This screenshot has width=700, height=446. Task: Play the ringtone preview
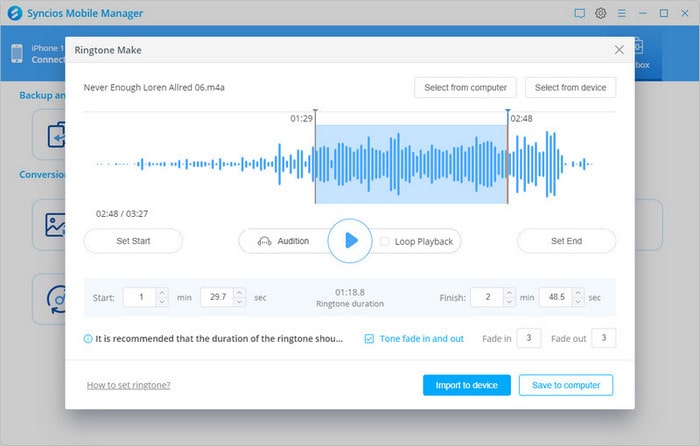pyautogui.click(x=350, y=241)
